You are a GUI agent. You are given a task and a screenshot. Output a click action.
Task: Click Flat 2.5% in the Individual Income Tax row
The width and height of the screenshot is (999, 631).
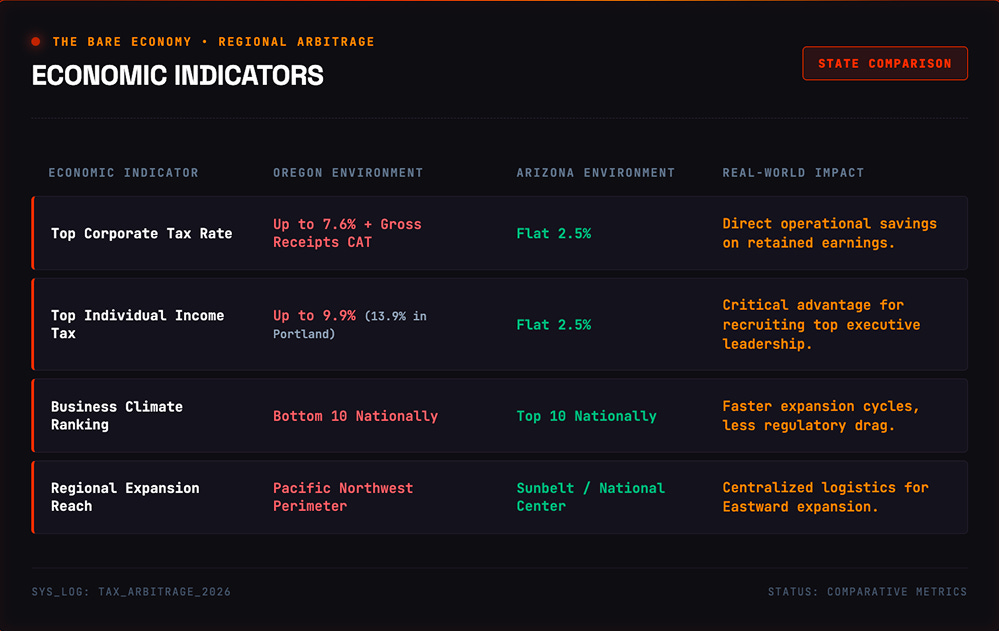[554, 324]
